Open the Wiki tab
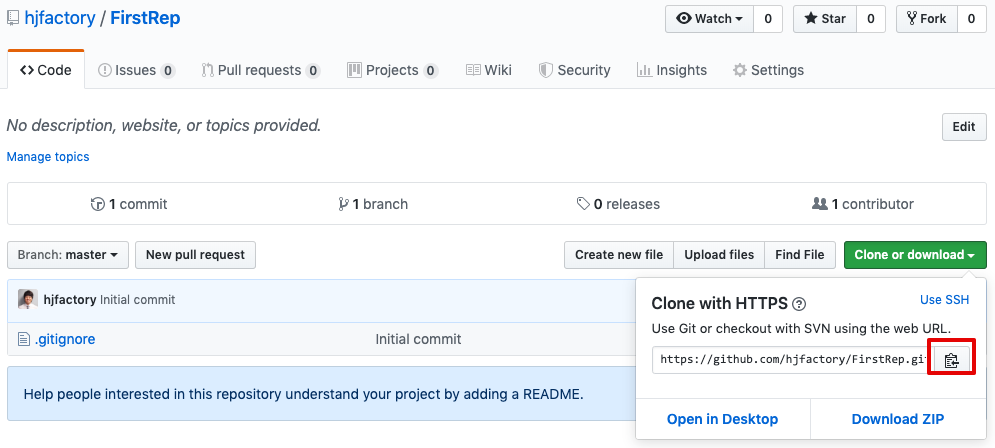Image resolution: width=995 pixels, height=448 pixels. coord(489,70)
